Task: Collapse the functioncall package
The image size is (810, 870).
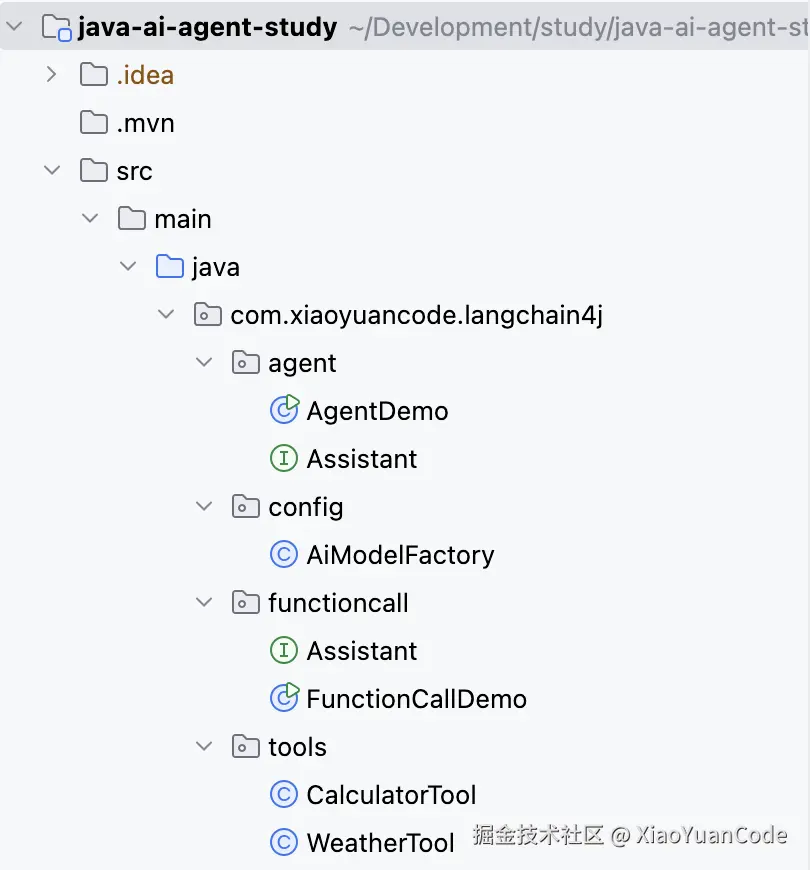Action: (x=204, y=602)
